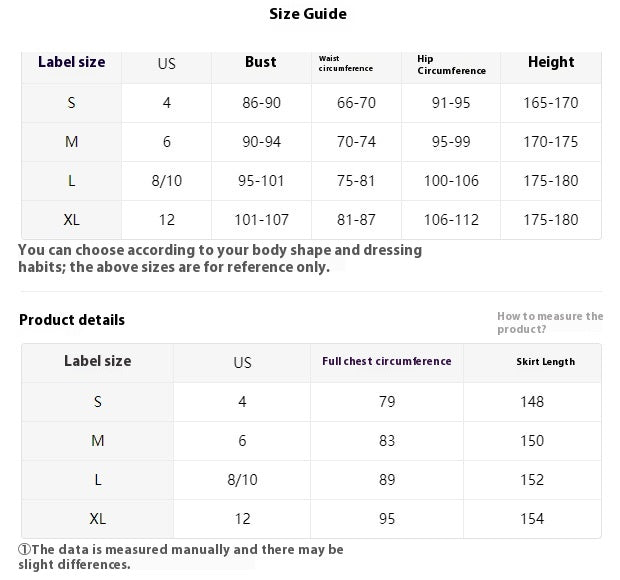
Task: Click the 'Size Guide' title
Action: tap(308, 14)
